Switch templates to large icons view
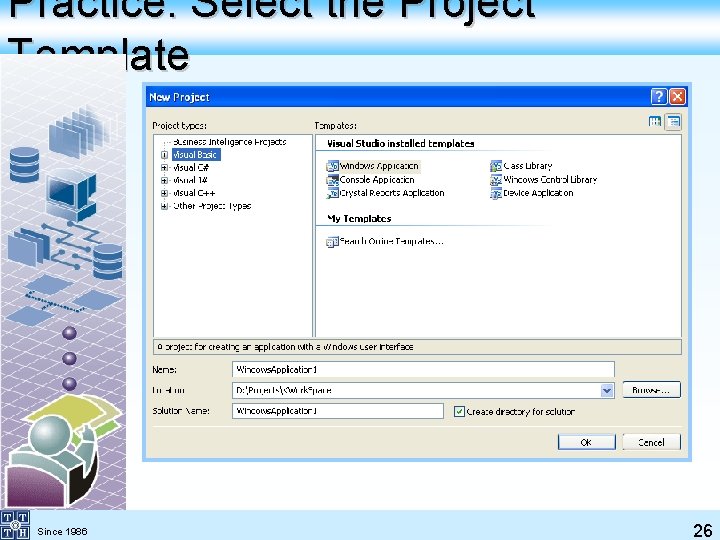The height and width of the screenshot is (540, 720). pos(655,122)
